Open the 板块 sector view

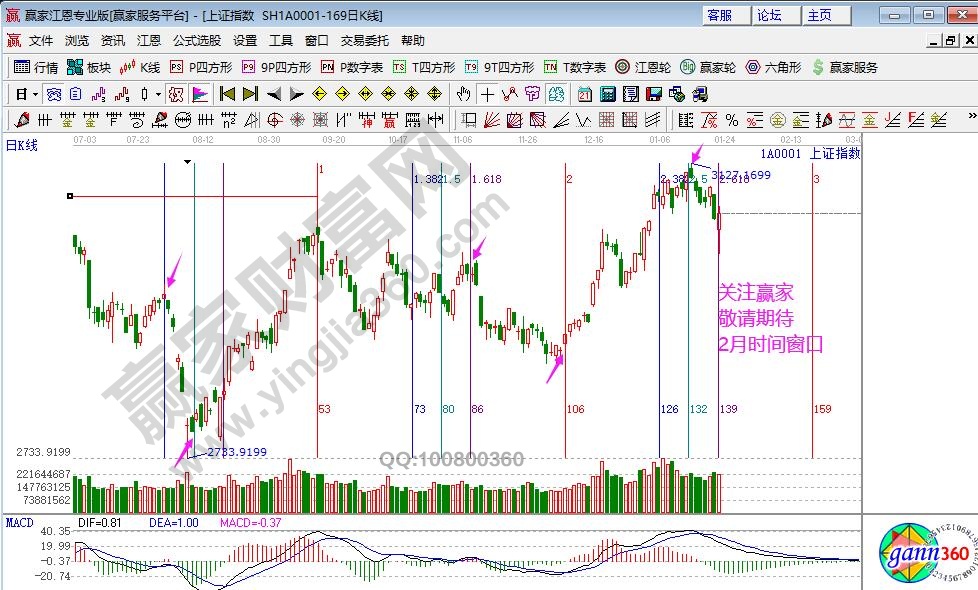pyautogui.click(x=88, y=67)
